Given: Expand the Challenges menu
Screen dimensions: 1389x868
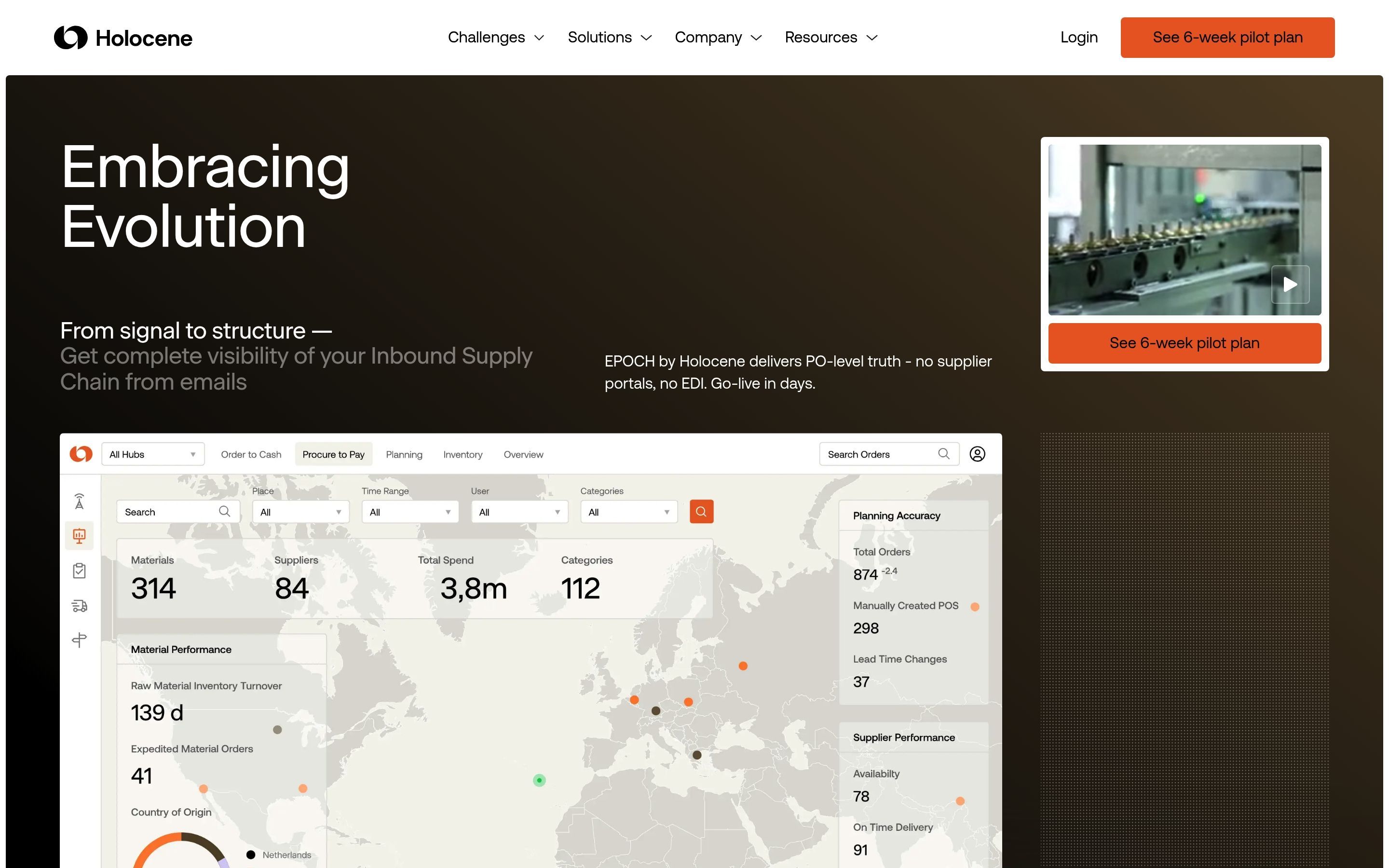Looking at the screenshot, I should point(495,37).
